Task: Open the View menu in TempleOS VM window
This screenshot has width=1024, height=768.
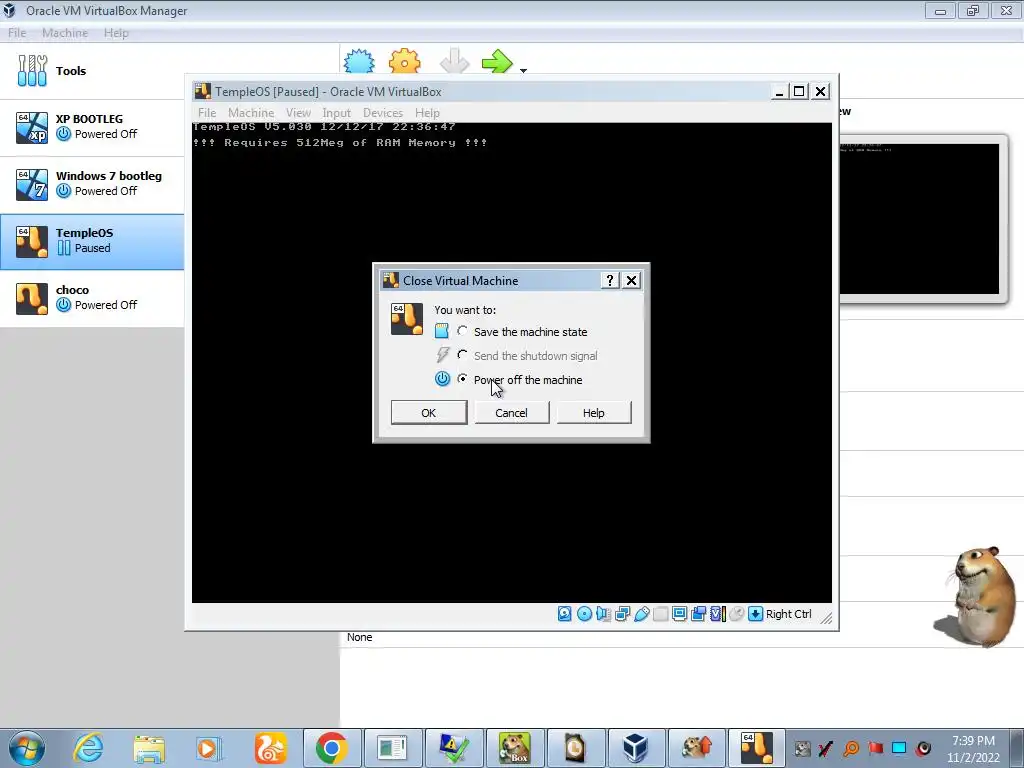Action: coord(298,113)
